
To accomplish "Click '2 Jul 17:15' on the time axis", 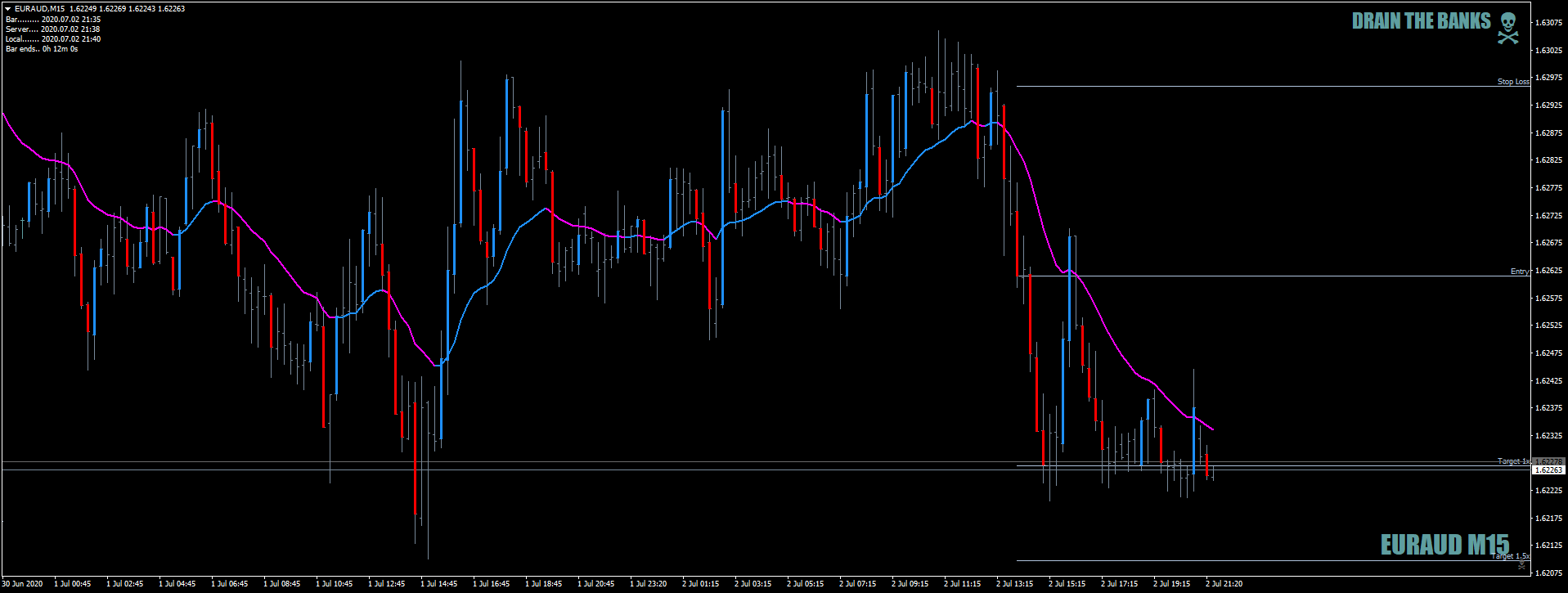I will [1119, 584].
